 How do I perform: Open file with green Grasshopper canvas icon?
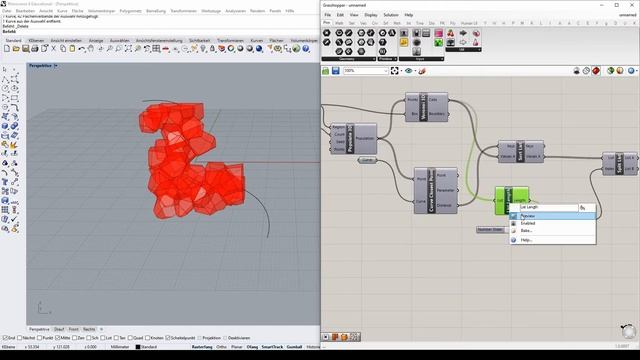[x=326, y=71]
